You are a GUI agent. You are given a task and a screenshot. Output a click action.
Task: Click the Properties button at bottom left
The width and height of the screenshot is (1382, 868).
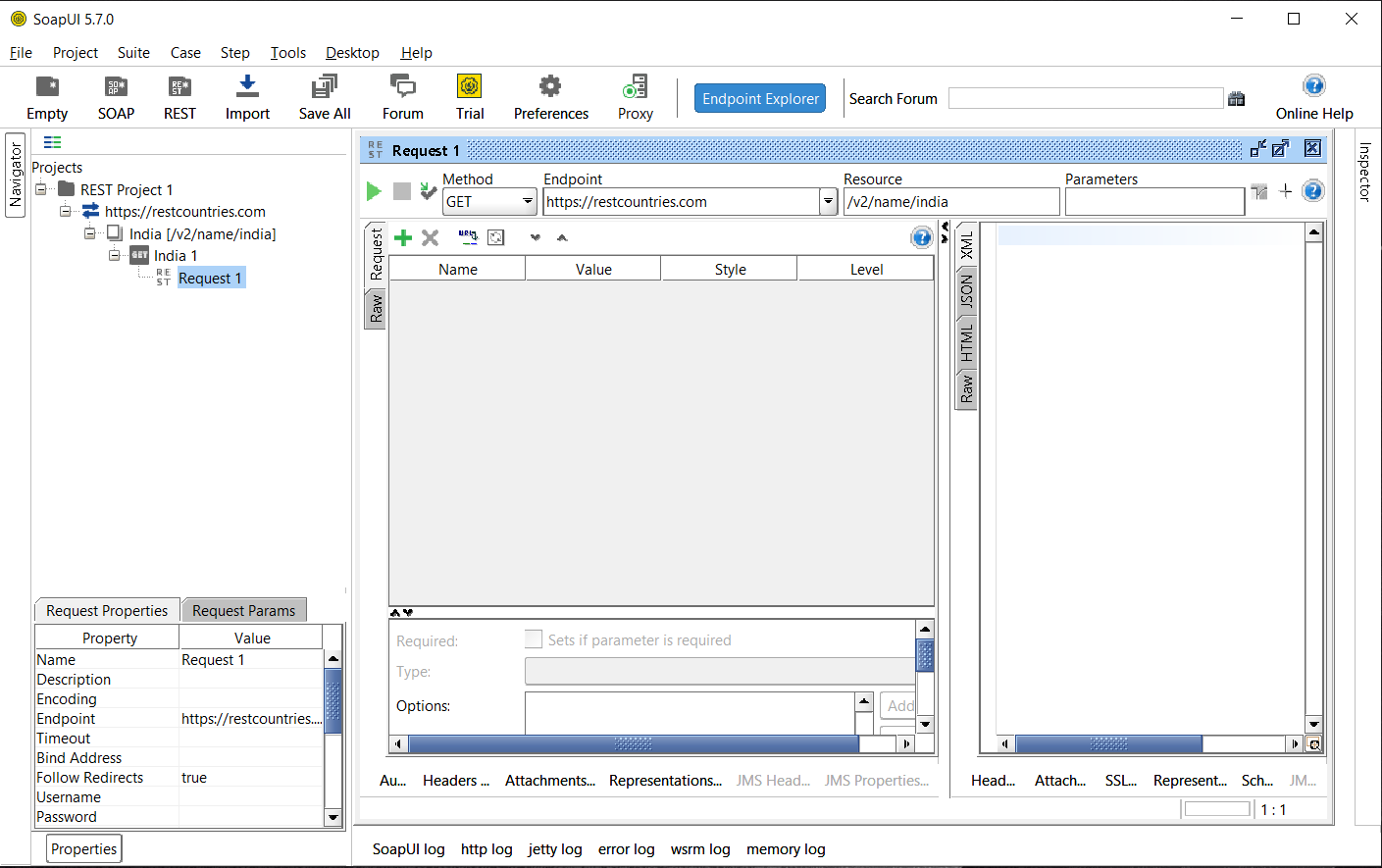[x=84, y=849]
